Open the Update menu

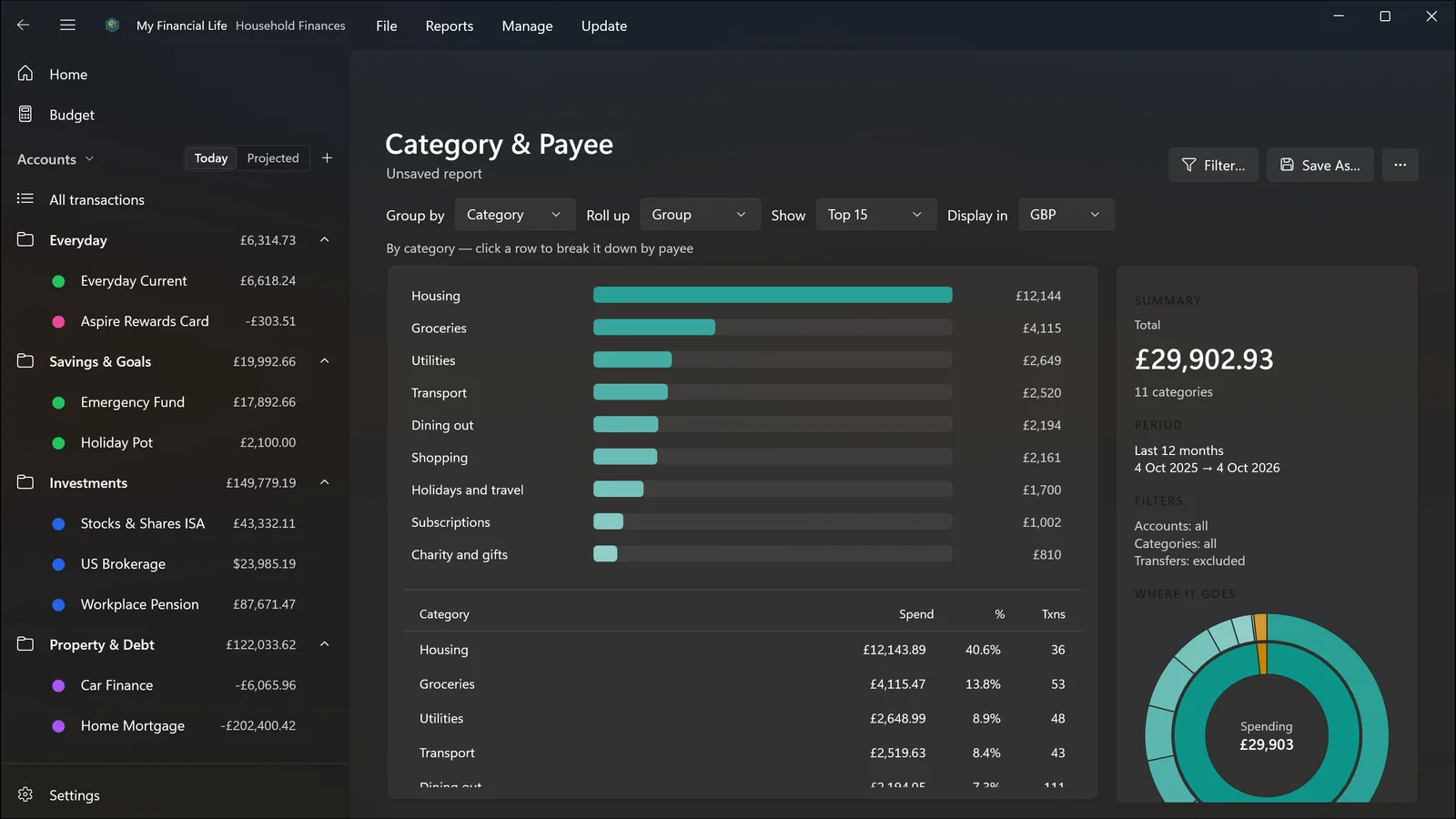click(604, 25)
